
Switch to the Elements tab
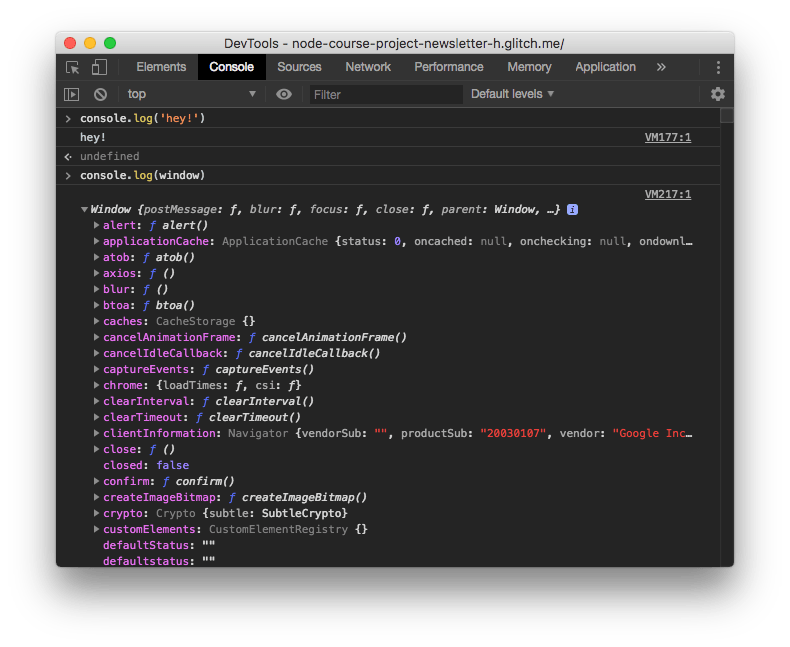point(161,67)
